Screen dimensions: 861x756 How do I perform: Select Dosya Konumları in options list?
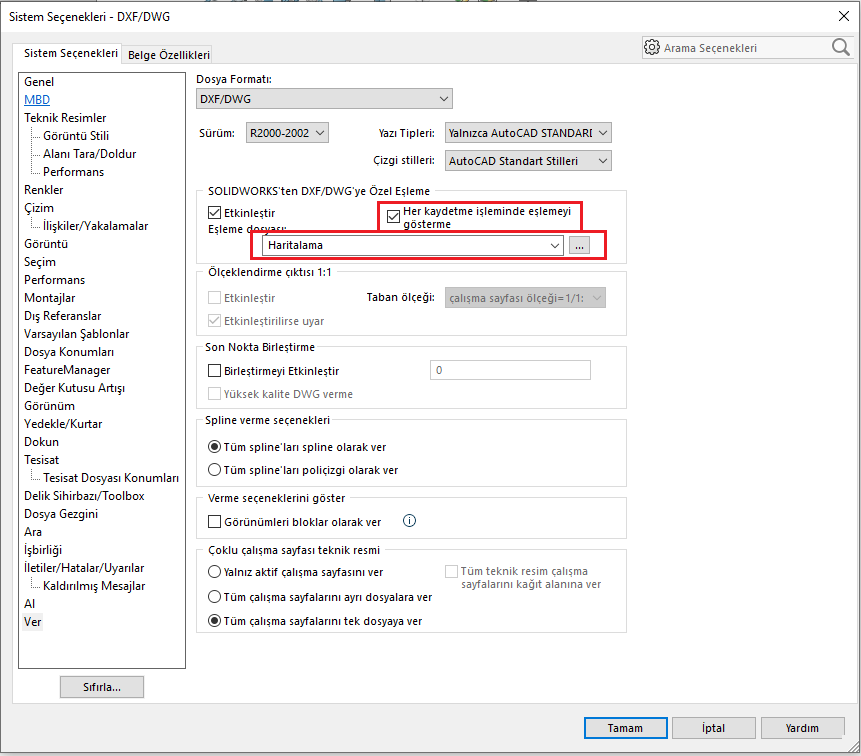coord(69,352)
